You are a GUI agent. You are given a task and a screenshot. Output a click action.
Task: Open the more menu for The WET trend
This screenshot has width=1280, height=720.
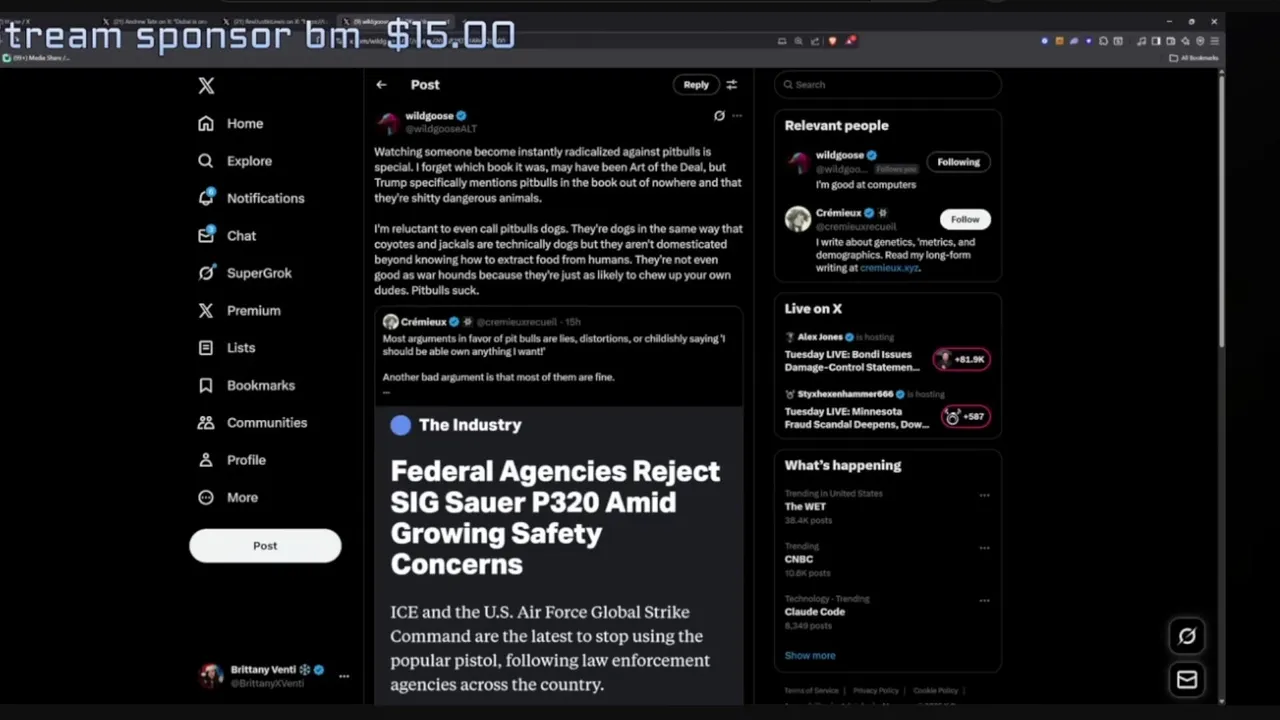pyautogui.click(x=984, y=495)
